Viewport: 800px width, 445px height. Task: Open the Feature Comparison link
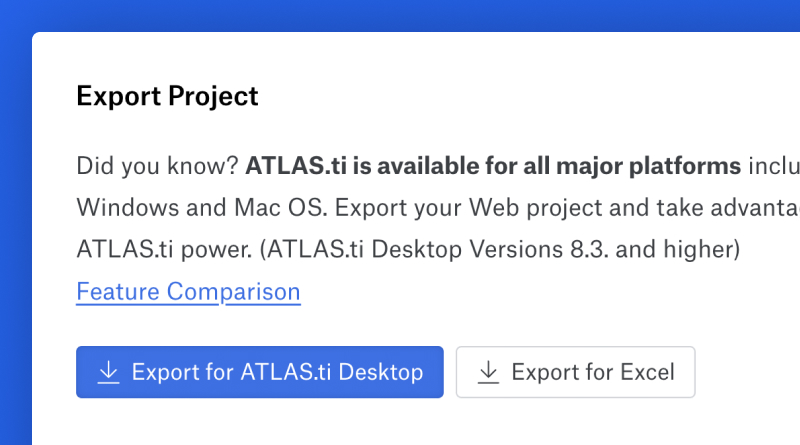point(188,292)
